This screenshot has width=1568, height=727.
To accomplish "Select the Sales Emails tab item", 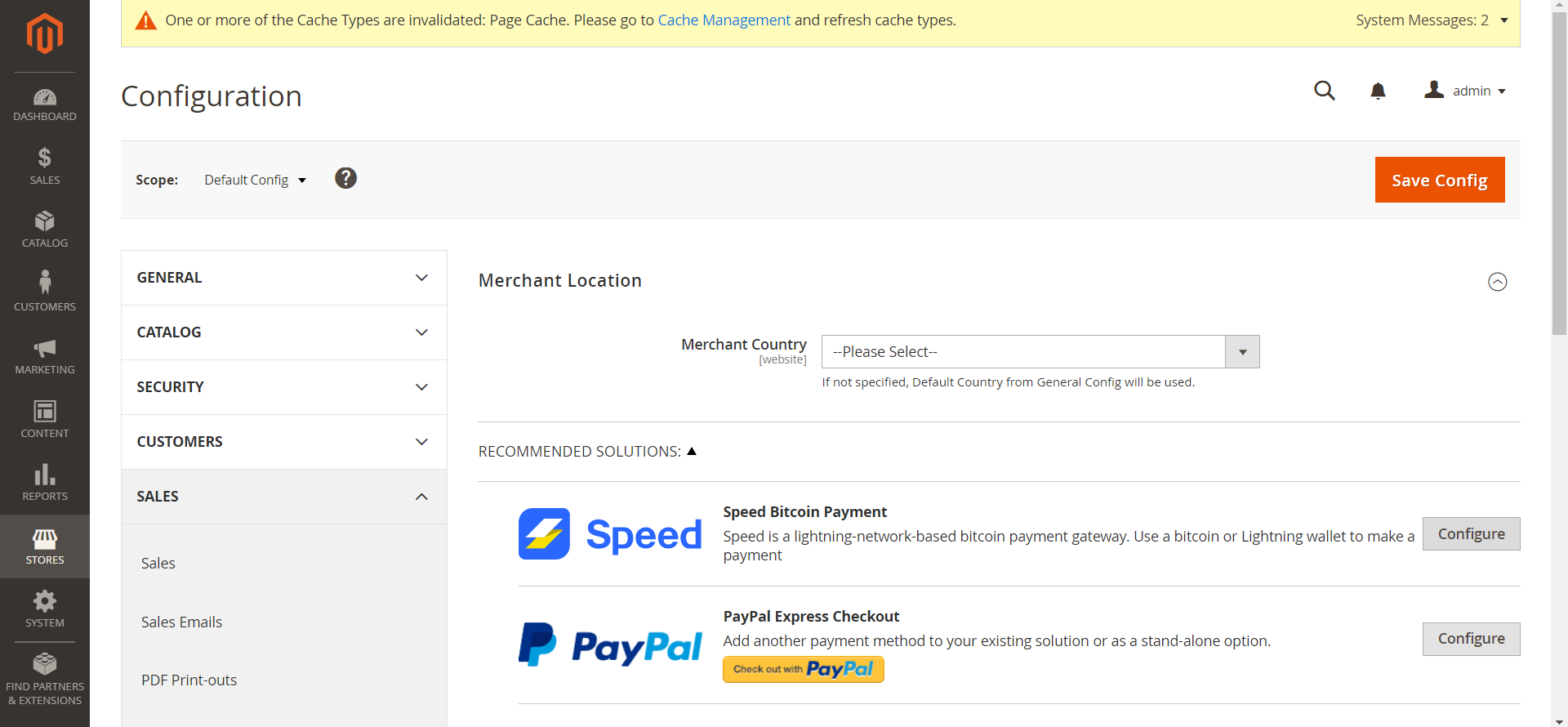I will pos(181,622).
